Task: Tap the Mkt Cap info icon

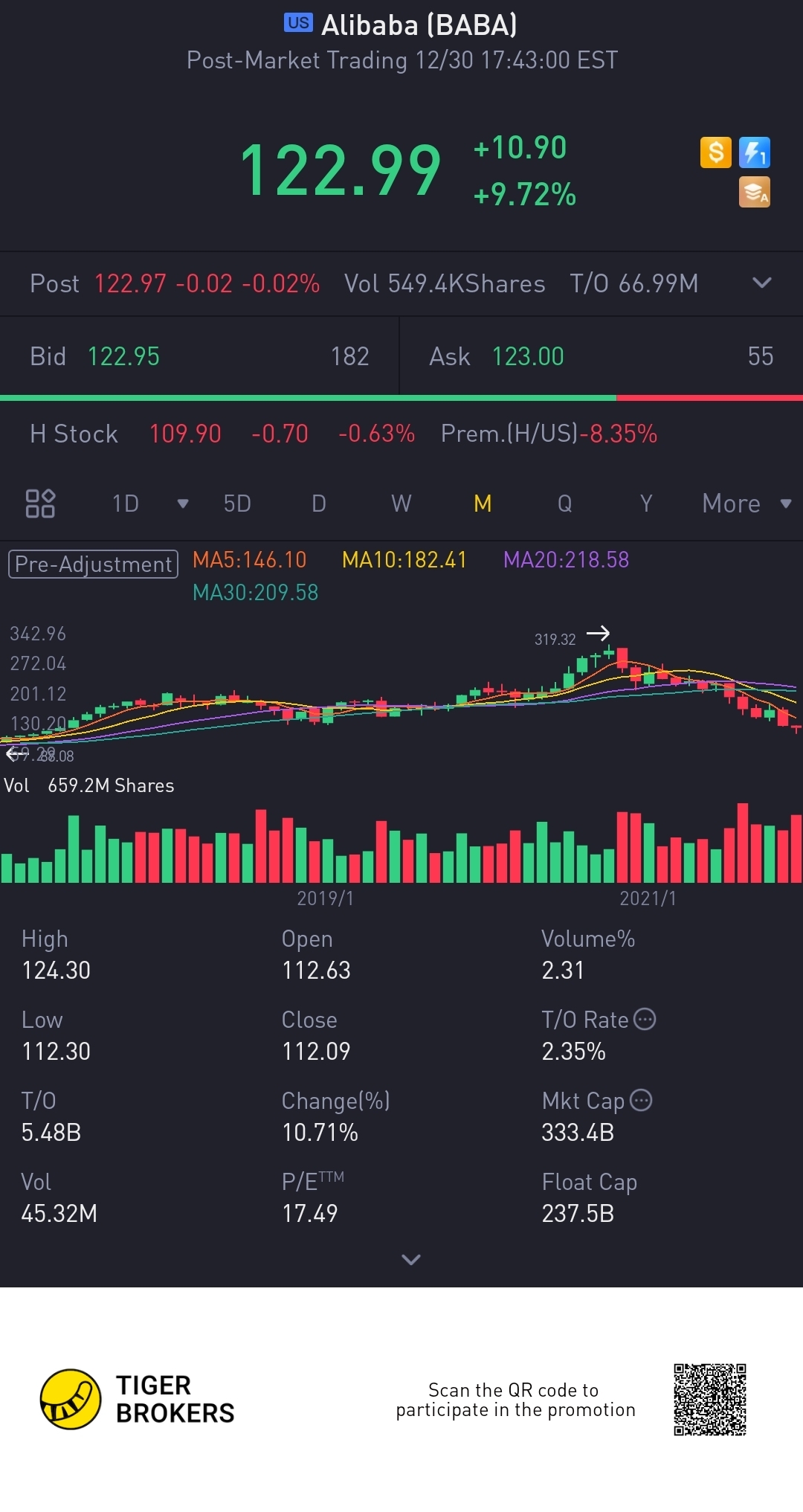Action: point(641,1100)
